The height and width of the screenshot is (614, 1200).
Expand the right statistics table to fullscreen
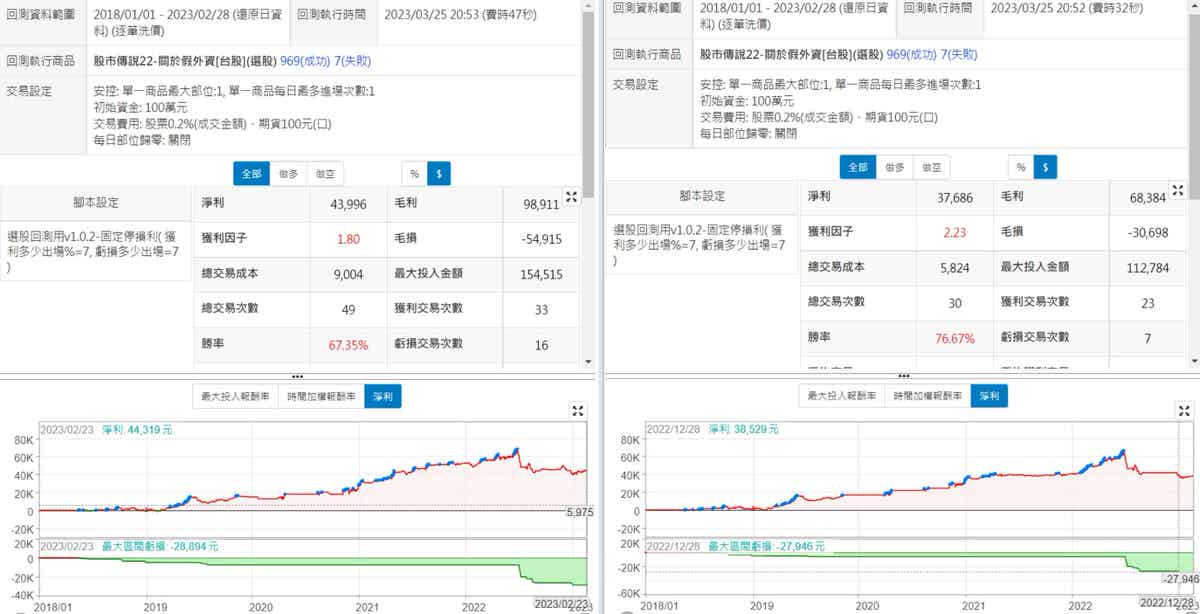point(1180,191)
